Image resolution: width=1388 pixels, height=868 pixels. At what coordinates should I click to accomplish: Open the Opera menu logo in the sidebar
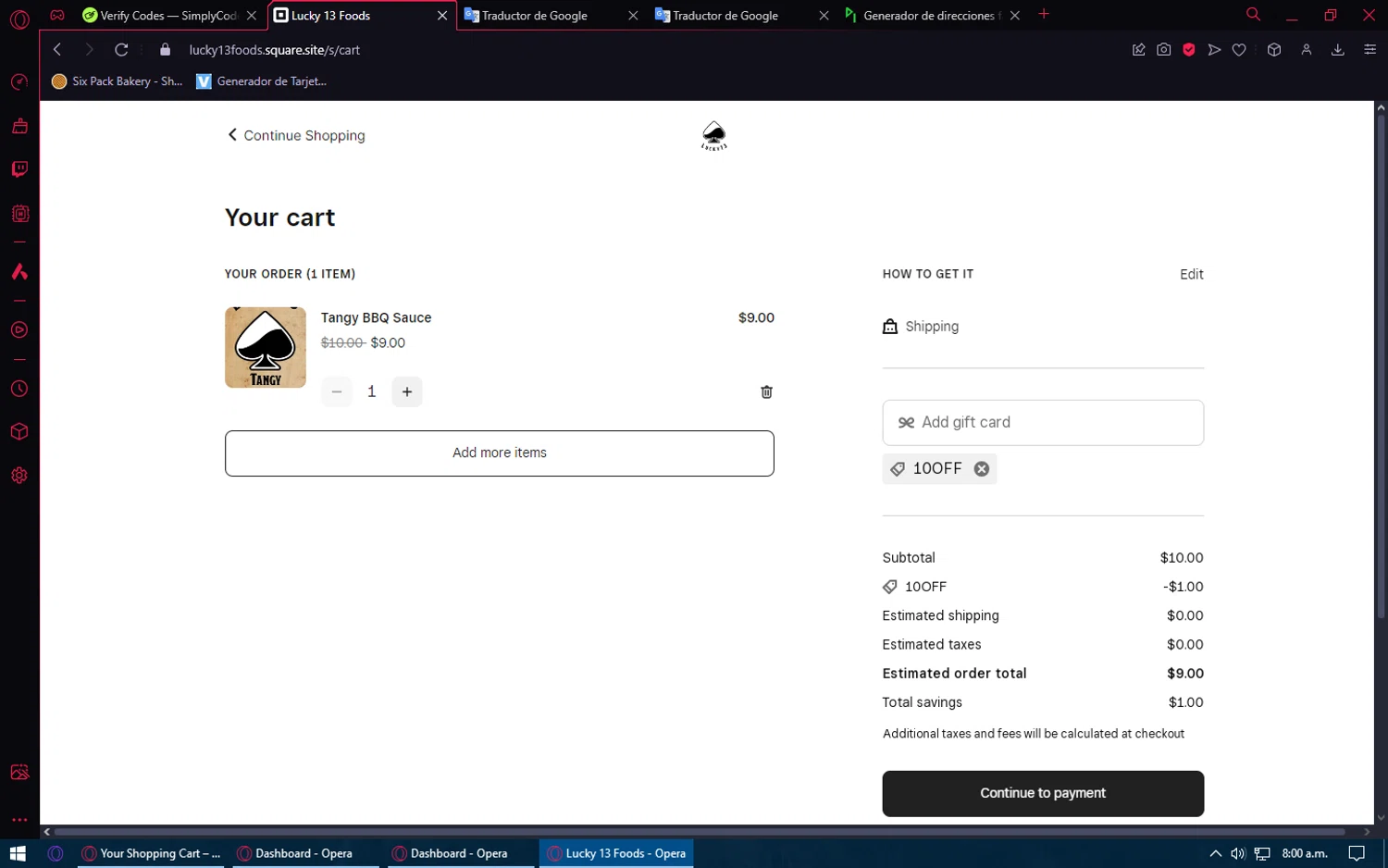pos(19,19)
